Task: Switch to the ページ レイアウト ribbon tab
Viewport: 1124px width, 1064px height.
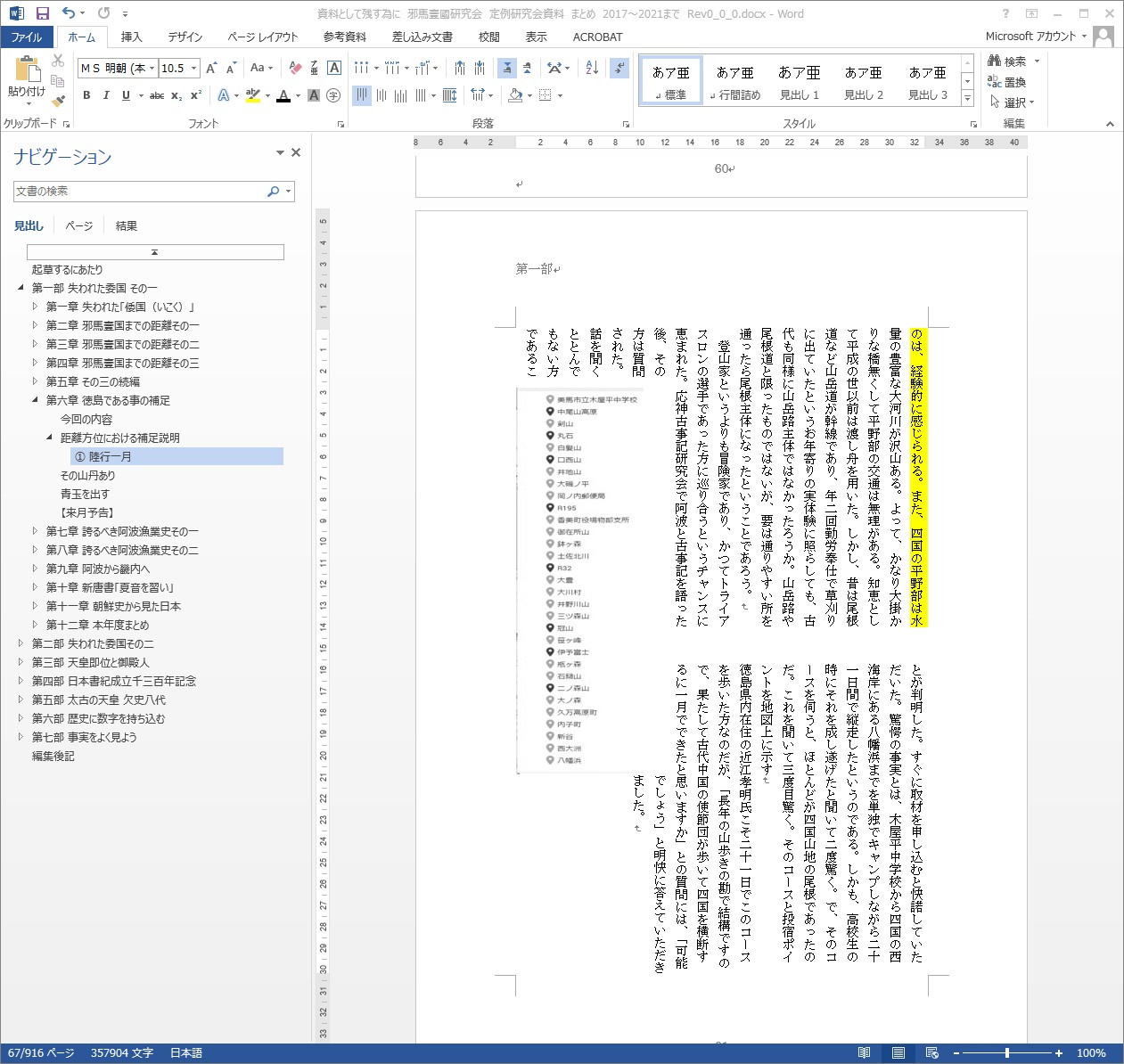Action: [262, 37]
